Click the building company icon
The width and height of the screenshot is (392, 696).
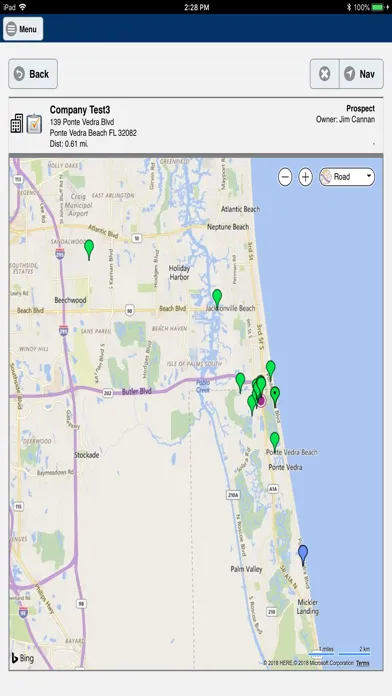point(16,123)
